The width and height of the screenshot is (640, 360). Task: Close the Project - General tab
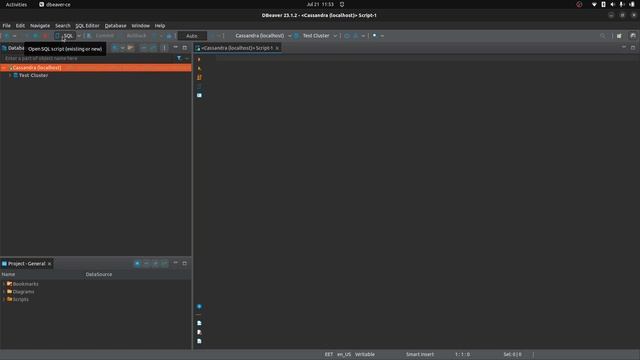49,264
